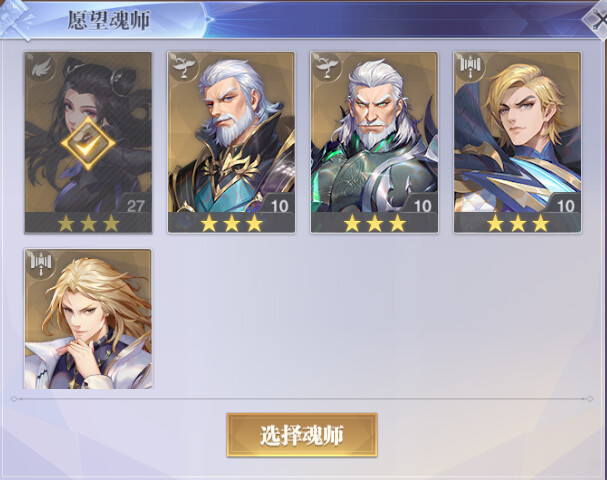Click the 选择魂师 confirm button

[302, 435]
